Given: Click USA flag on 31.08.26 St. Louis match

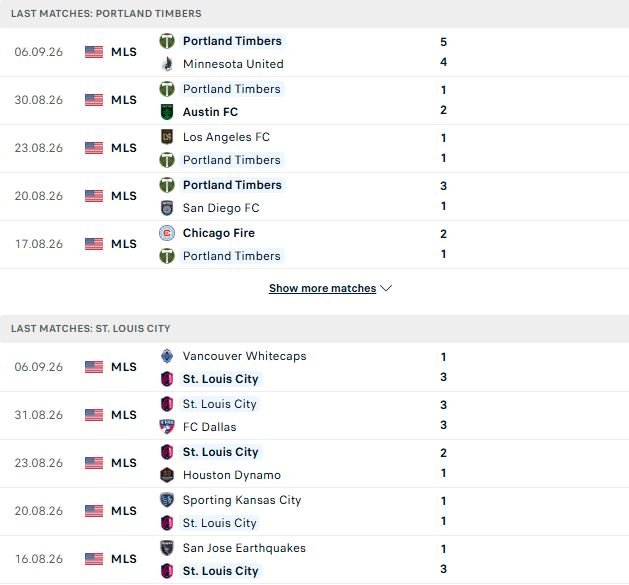Looking at the screenshot, I should coord(94,415).
